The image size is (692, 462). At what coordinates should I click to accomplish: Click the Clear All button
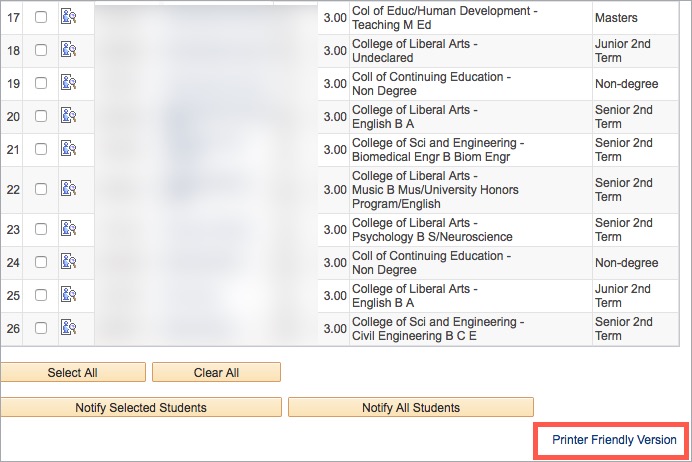click(x=216, y=372)
